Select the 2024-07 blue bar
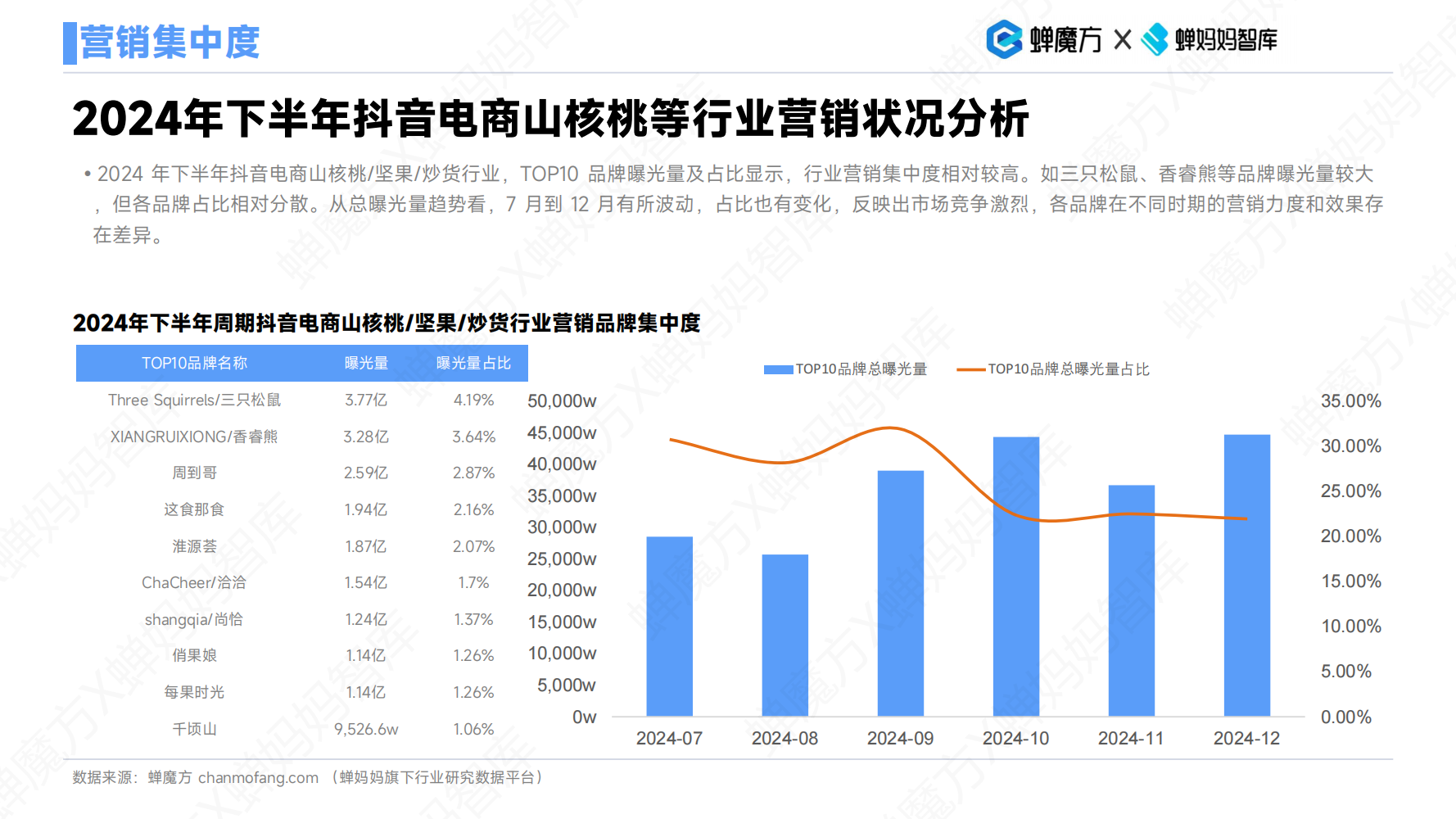This screenshot has width=1456, height=819. tap(669, 627)
